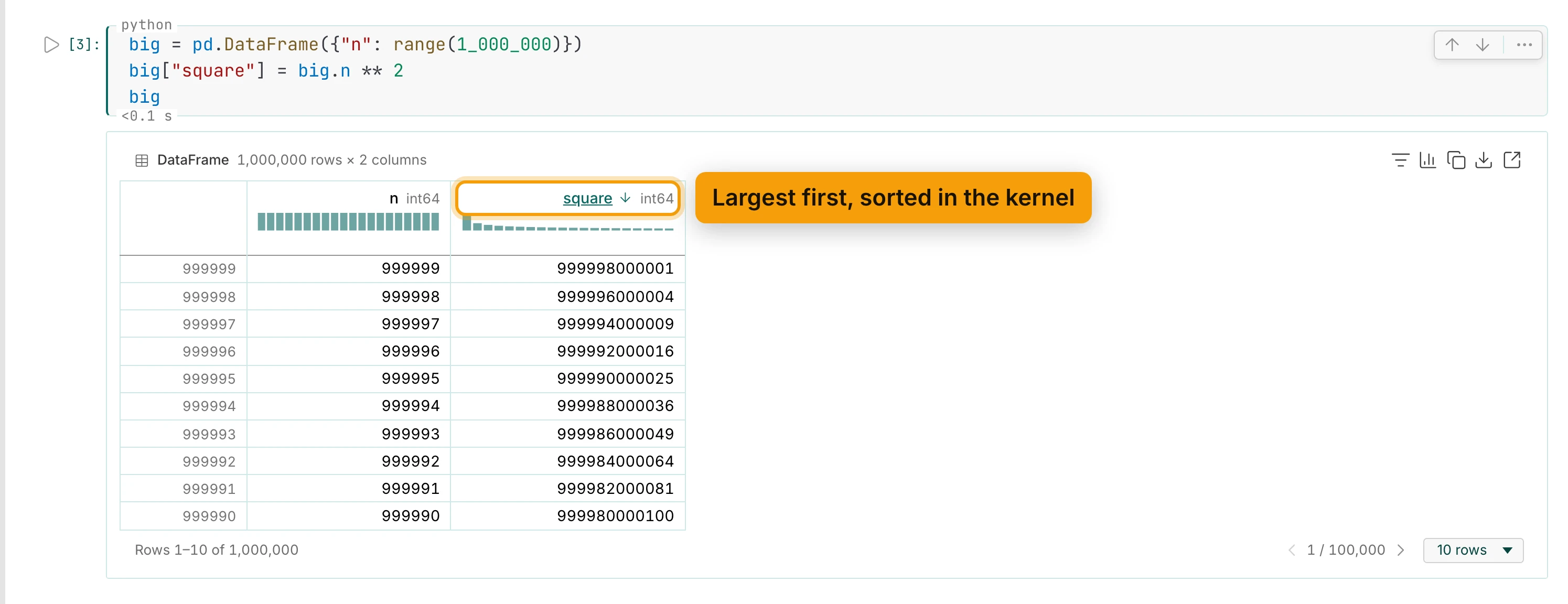Select cell value 999996000004
The height and width of the screenshot is (604, 1568).
pyautogui.click(x=615, y=297)
